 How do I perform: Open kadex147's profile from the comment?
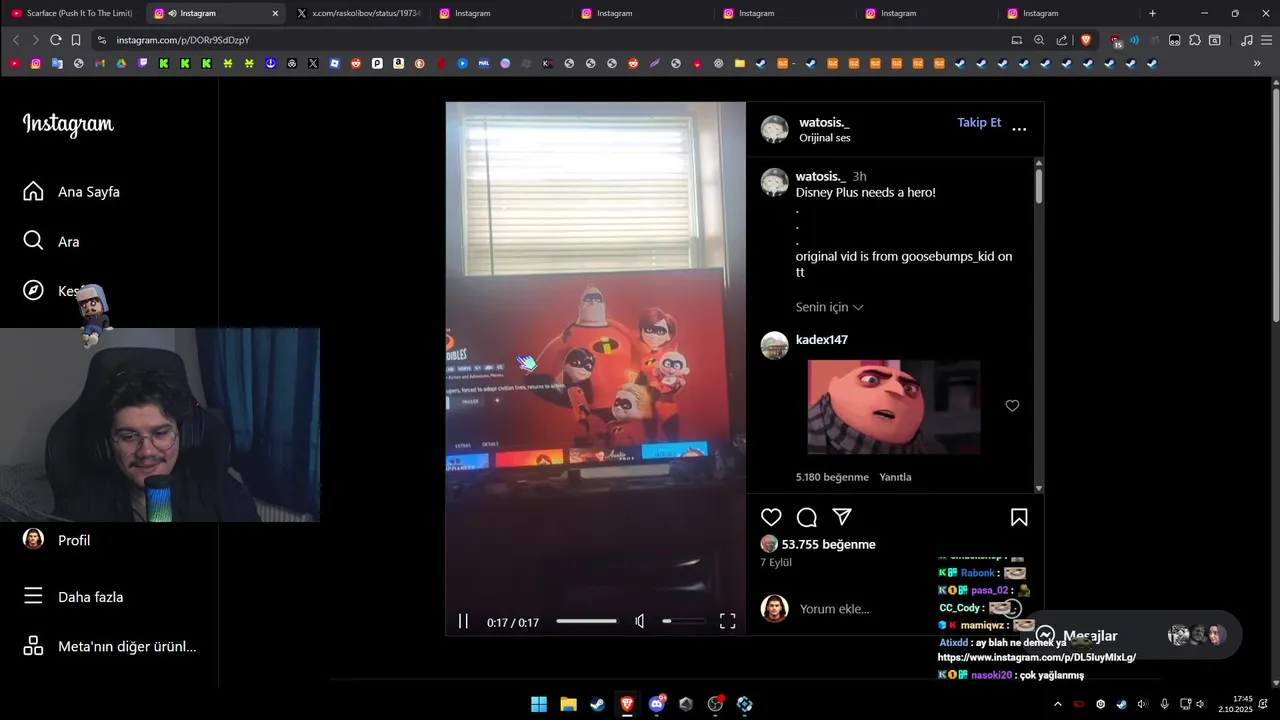click(822, 340)
